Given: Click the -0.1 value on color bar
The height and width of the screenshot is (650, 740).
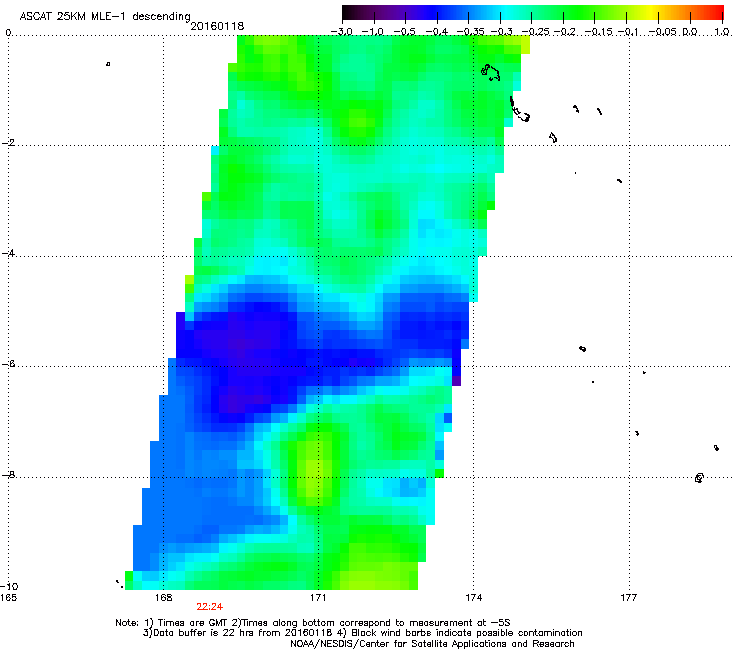Looking at the screenshot, I should click(x=628, y=32).
